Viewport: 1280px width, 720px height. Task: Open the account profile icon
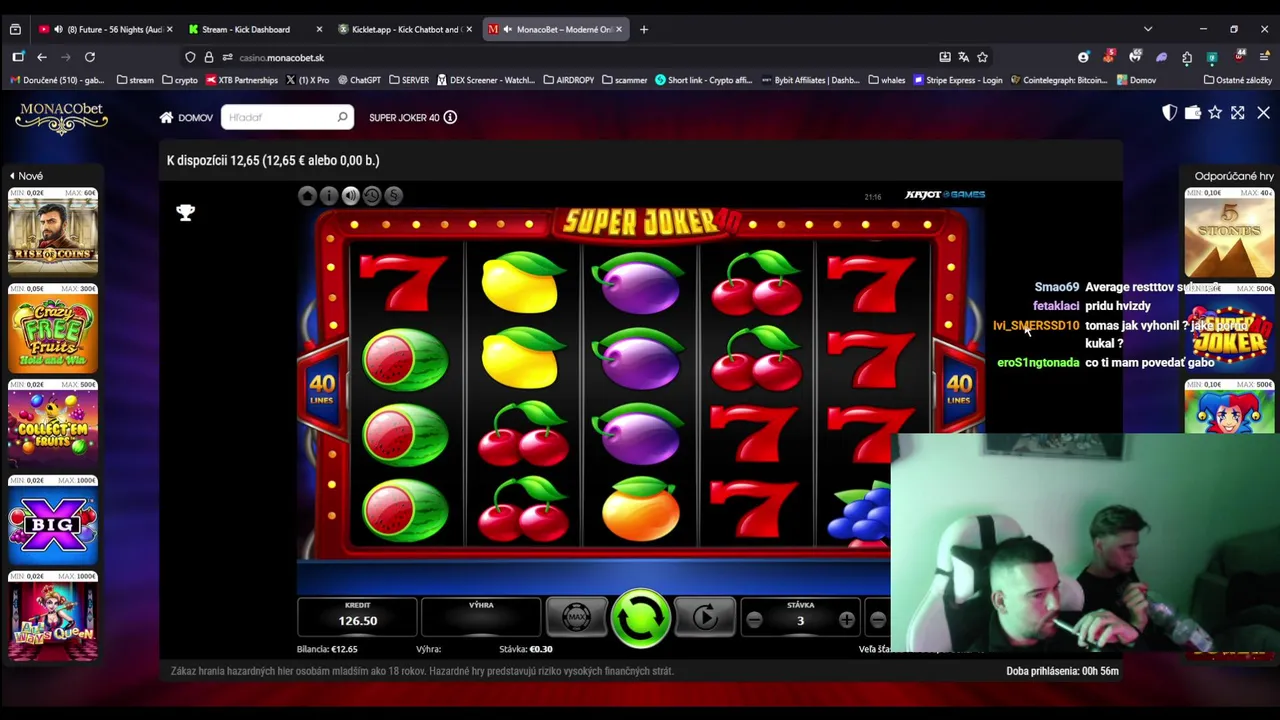[1083, 57]
